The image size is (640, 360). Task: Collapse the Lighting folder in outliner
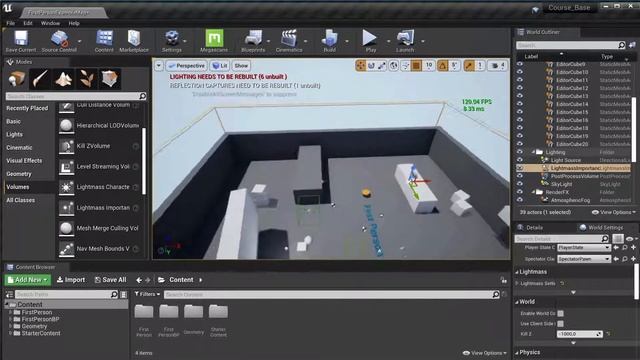[x=533, y=152]
